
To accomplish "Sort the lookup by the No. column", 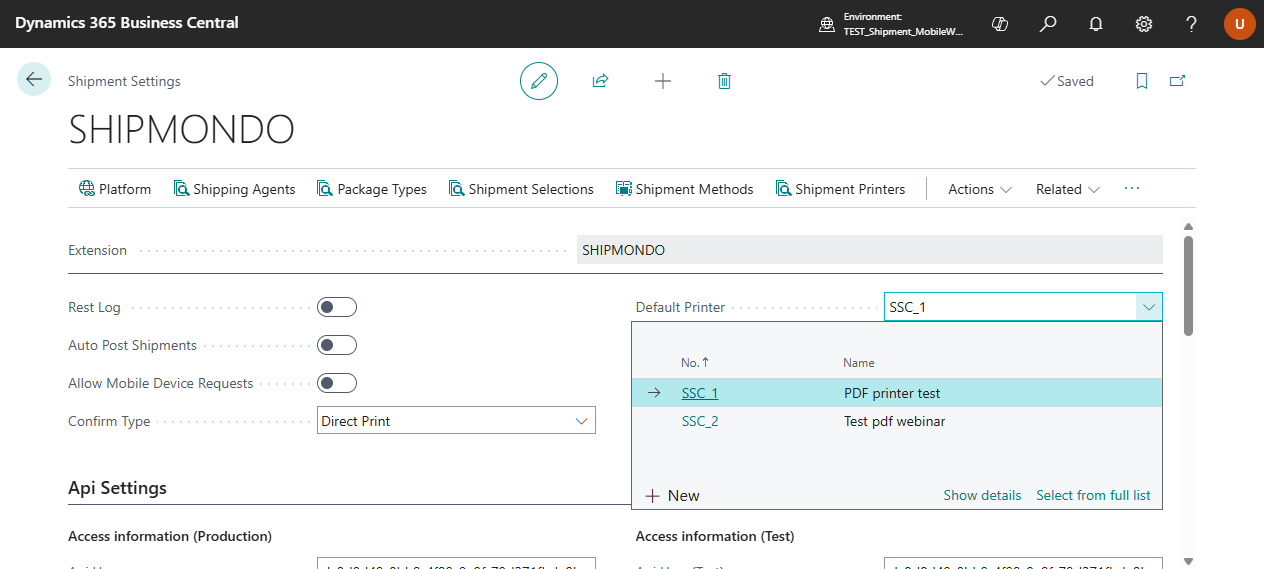I will click(695, 362).
